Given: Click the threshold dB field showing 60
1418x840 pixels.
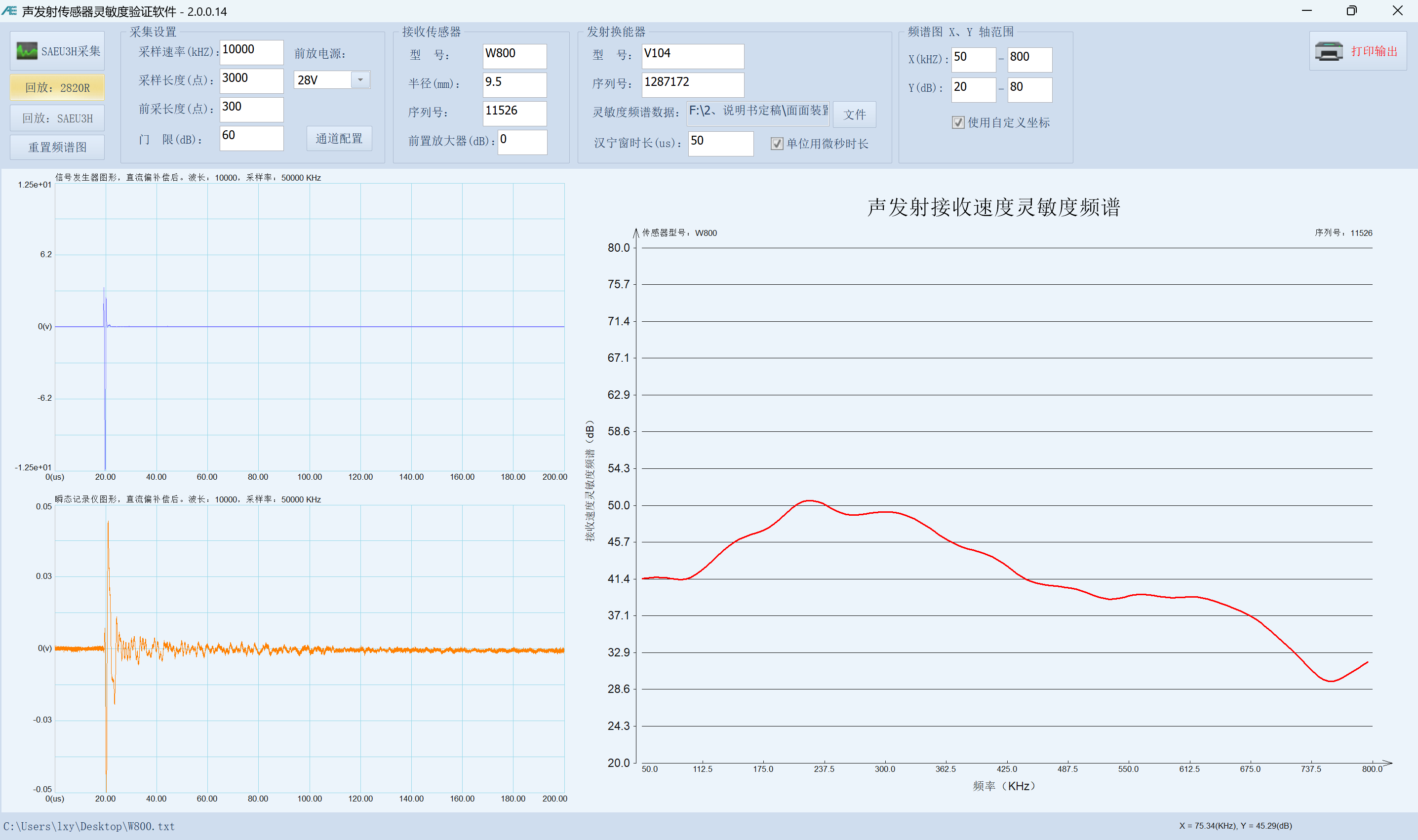Looking at the screenshot, I should (251, 138).
